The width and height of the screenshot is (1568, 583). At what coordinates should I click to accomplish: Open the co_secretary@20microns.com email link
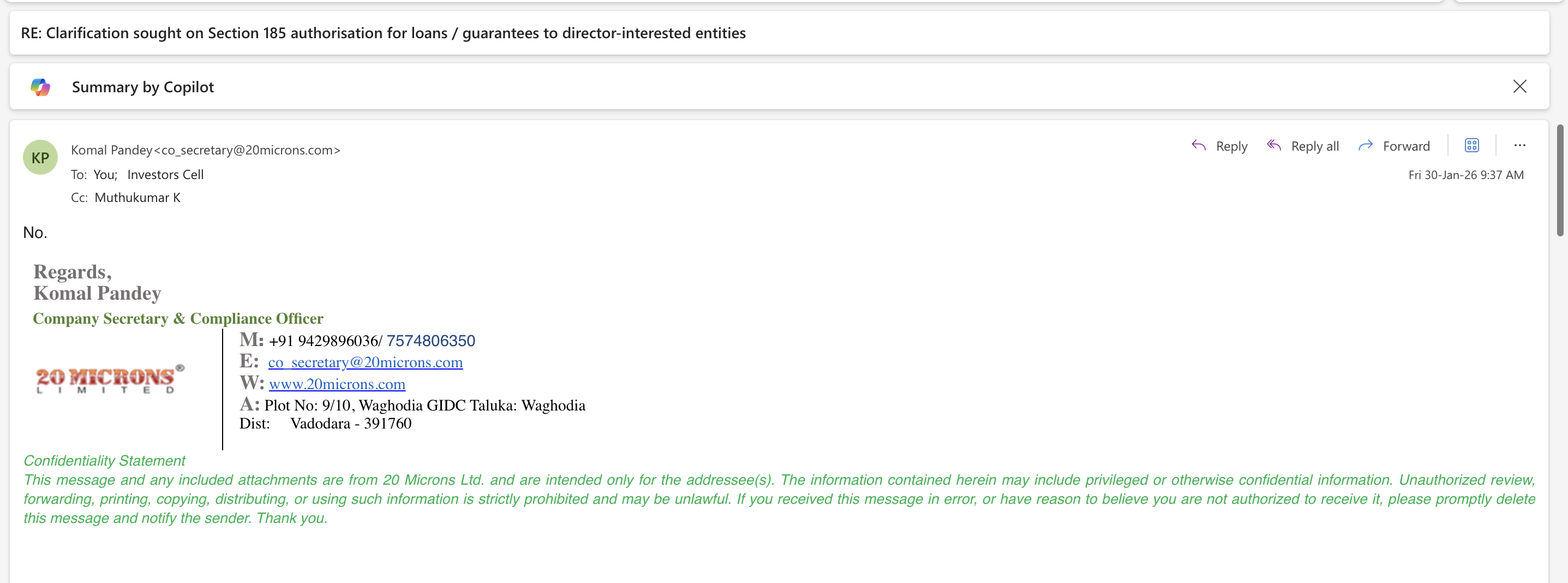coord(365,362)
